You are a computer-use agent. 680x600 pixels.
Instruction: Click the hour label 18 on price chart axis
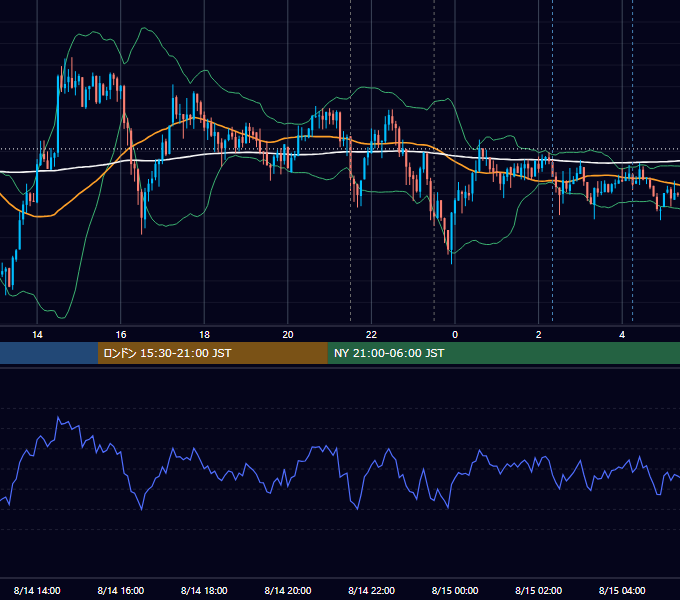click(x=204, y=335)
